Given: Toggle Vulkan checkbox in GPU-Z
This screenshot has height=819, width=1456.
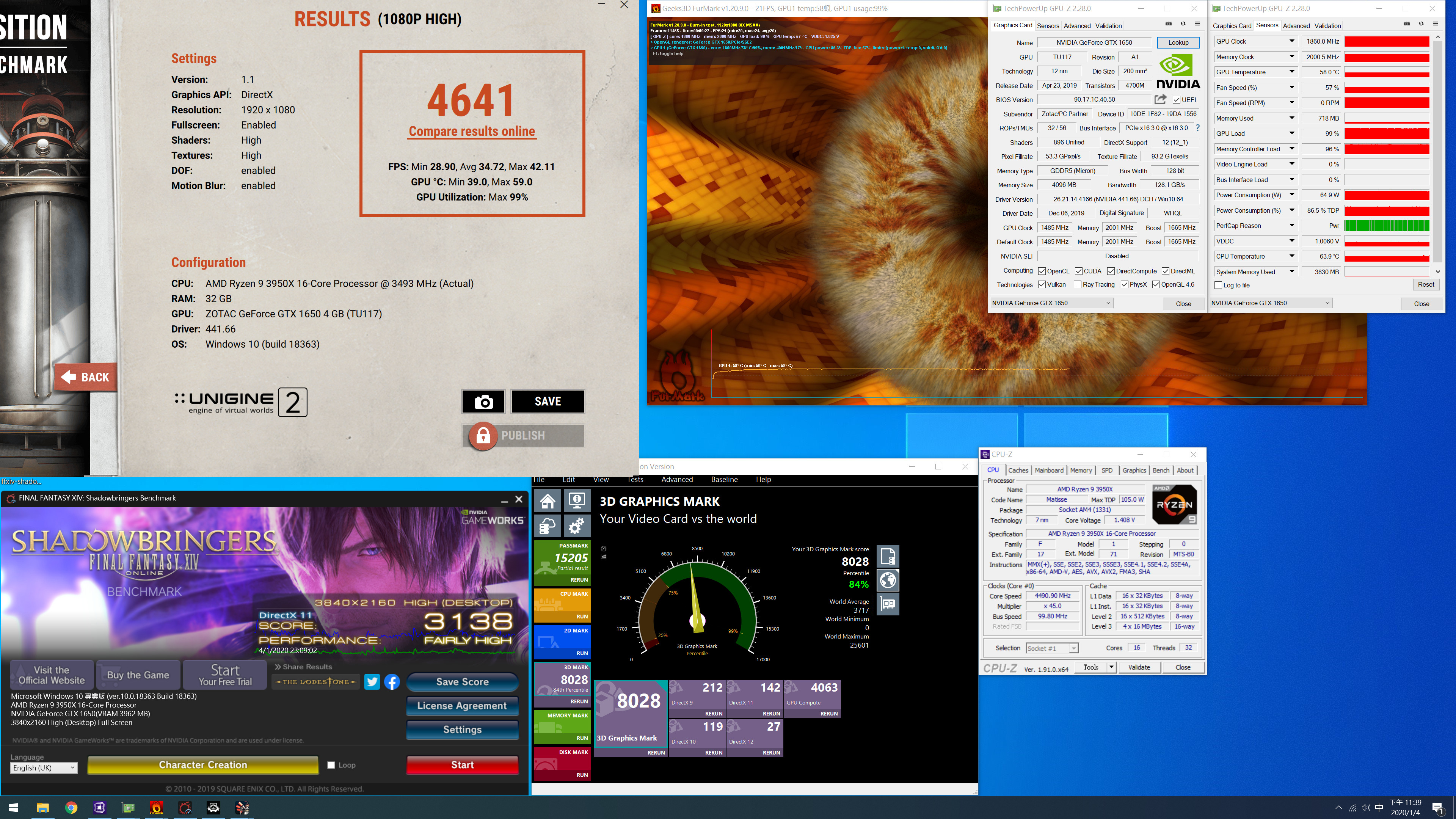Looking at the screenshot, I should point(1042,285).
